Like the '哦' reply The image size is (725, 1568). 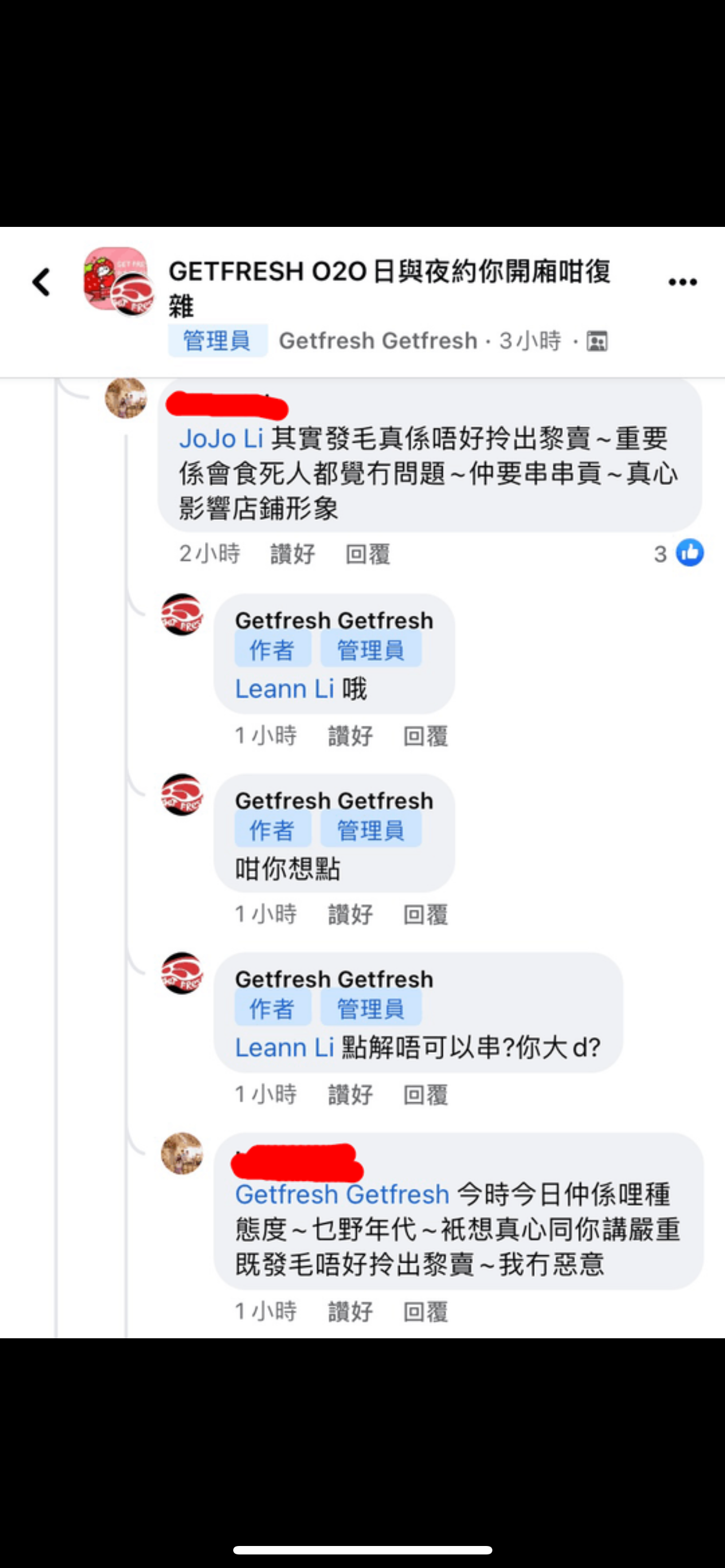[x=351, y=736]
